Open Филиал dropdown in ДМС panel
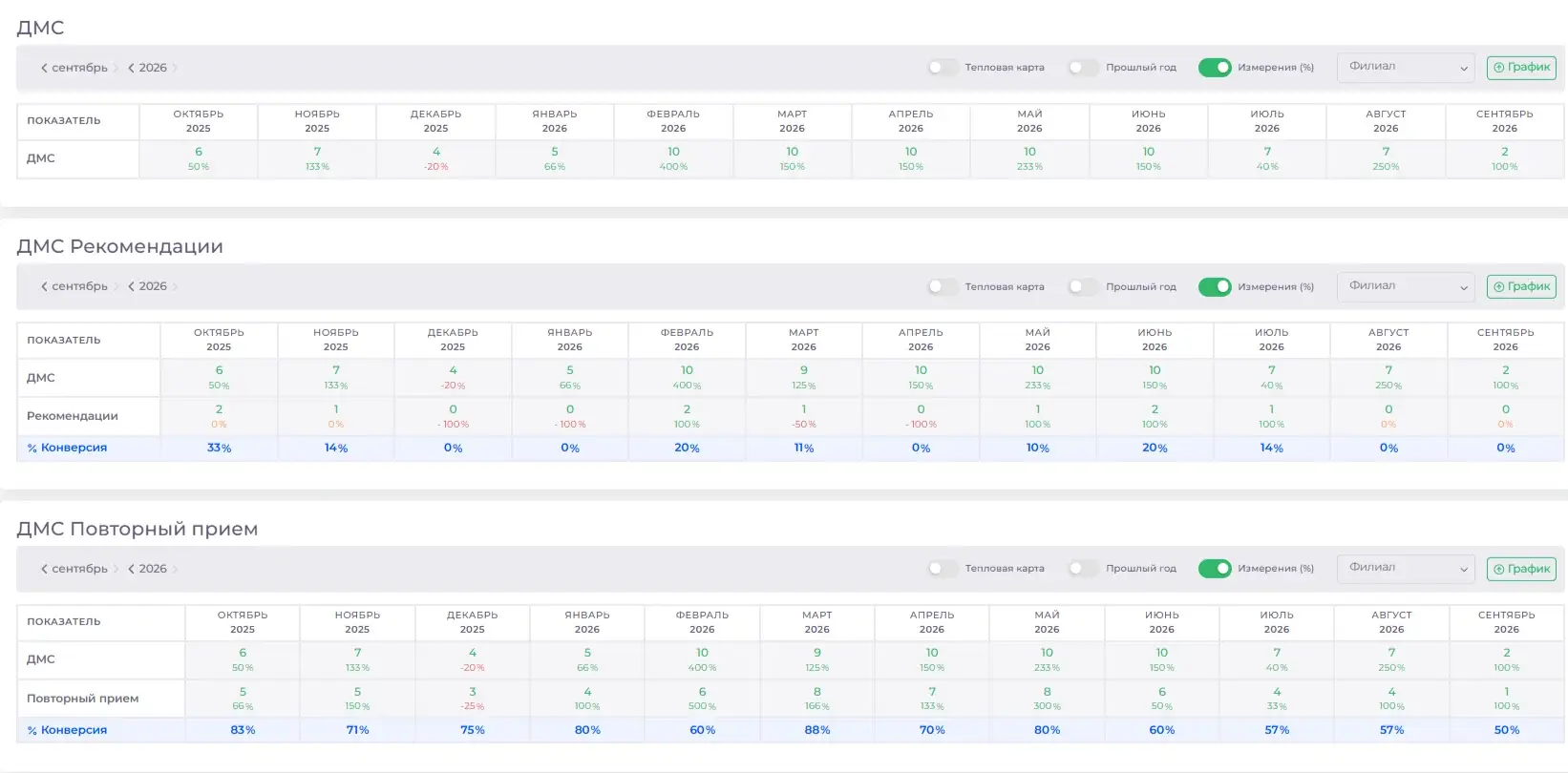Viewport: 1568px width, 773px height. (1406, 68)
